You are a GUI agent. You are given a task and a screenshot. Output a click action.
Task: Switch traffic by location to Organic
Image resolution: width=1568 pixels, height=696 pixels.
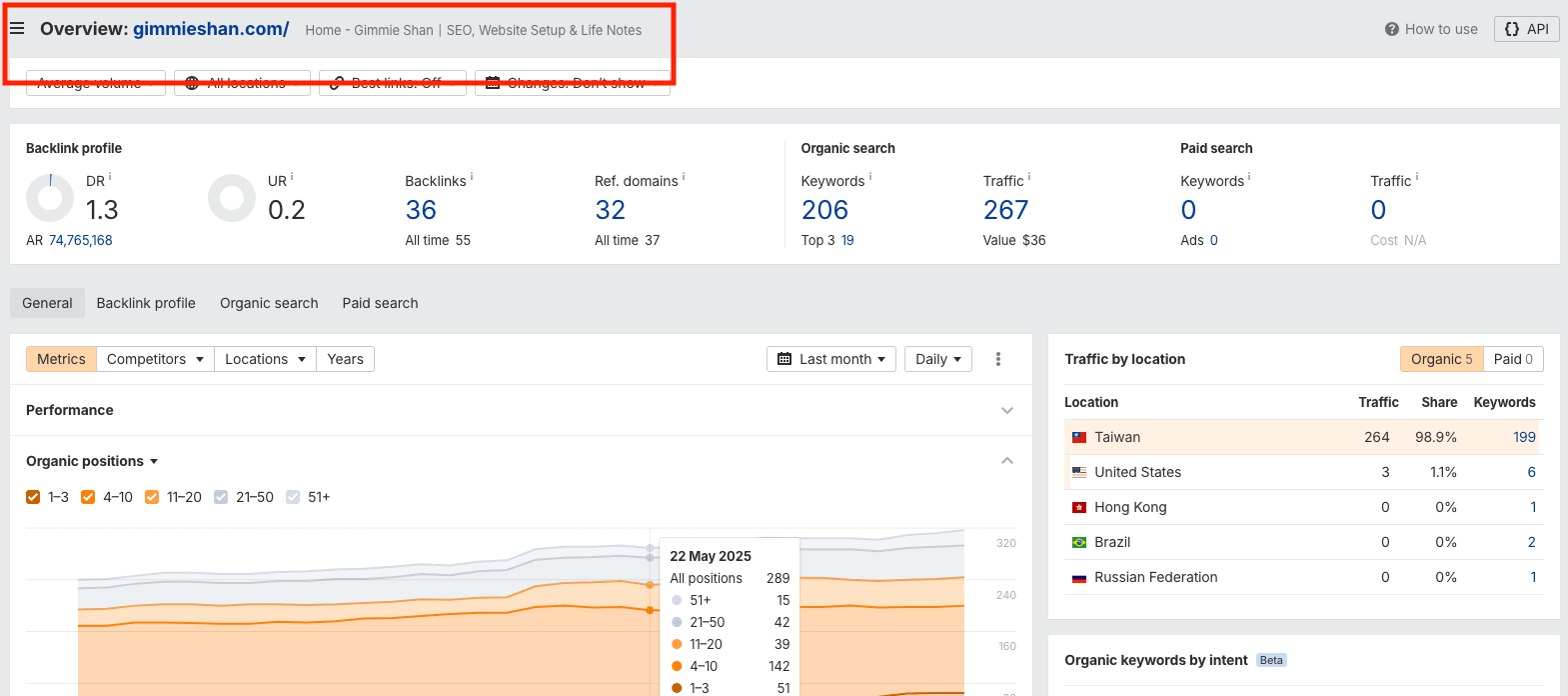[1441, 359]
